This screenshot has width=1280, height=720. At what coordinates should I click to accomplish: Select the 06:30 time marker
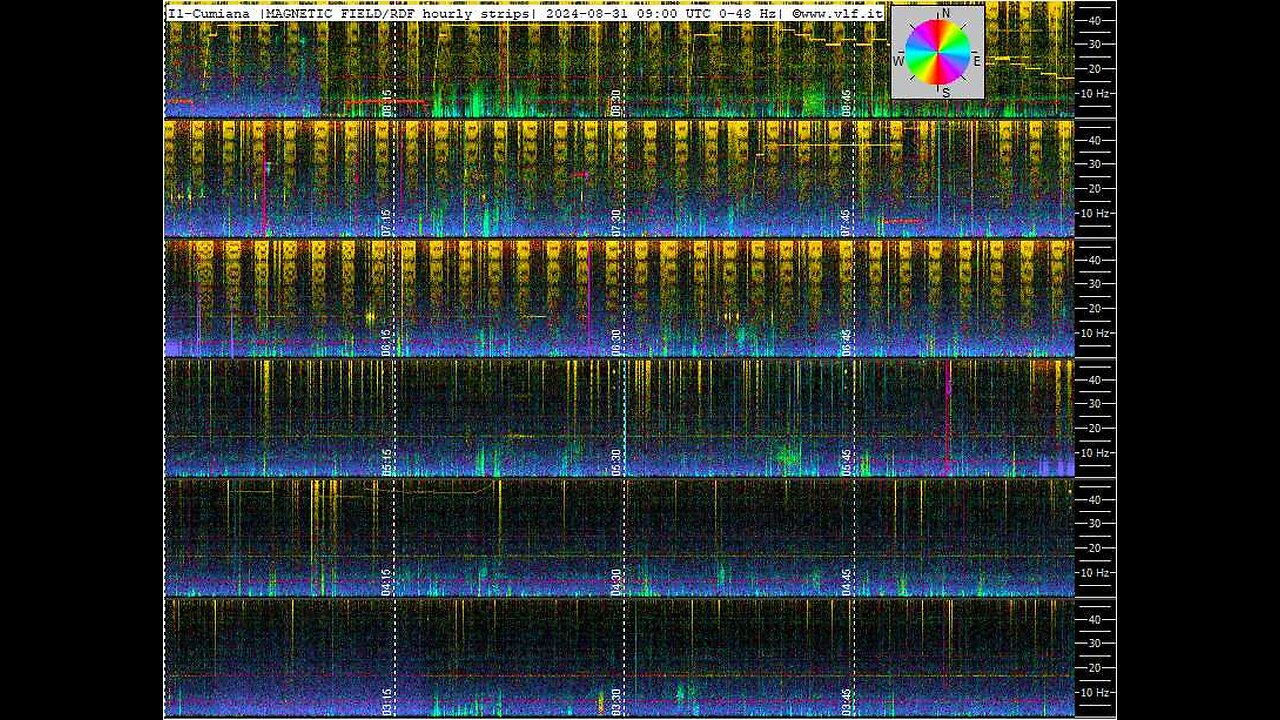pos(617,342)
